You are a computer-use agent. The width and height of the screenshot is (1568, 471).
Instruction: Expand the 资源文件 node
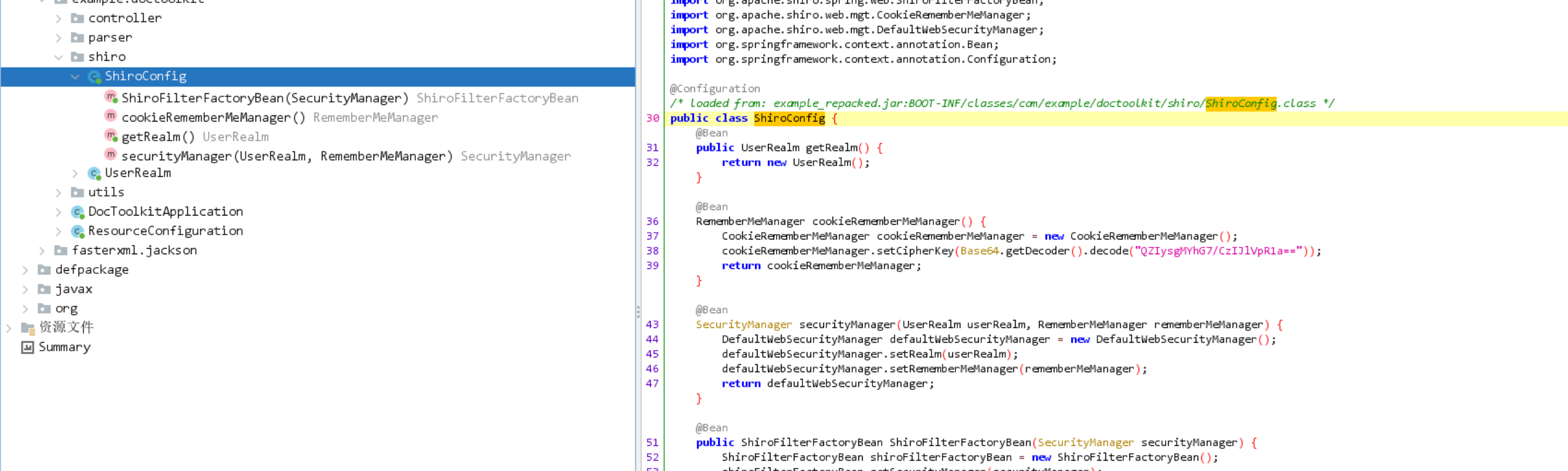9,329
